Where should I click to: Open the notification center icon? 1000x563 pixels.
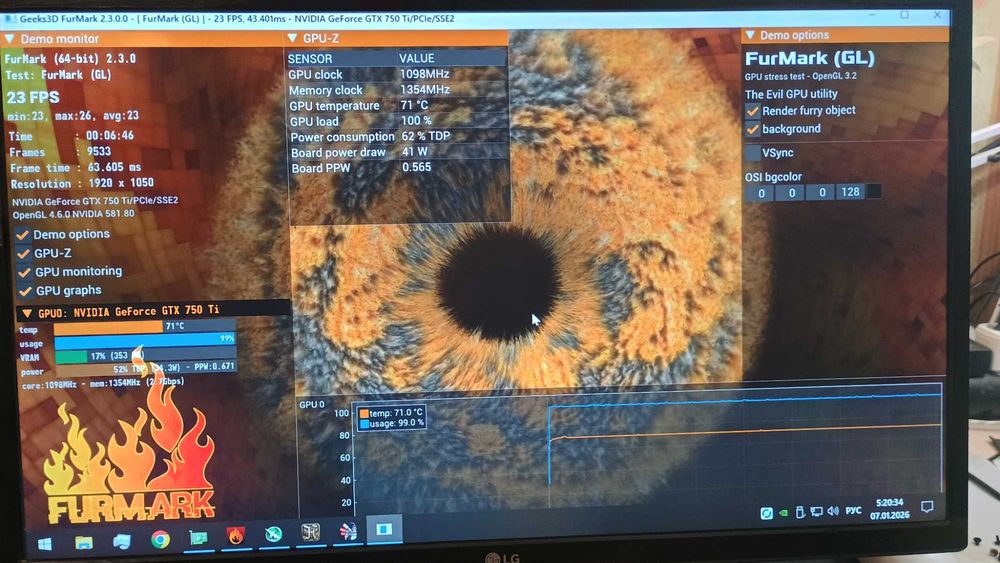[x=927, y=507]
